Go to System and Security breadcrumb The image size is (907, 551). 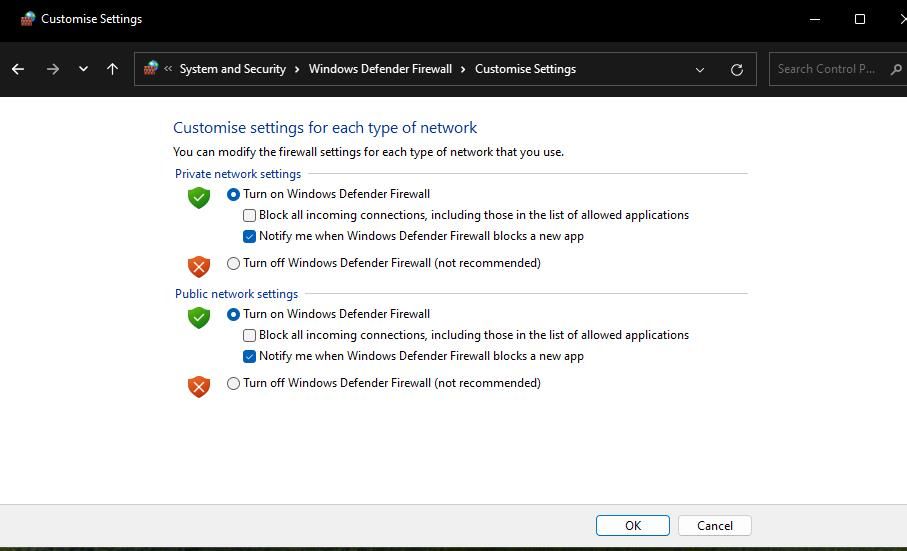coord(233,69)
